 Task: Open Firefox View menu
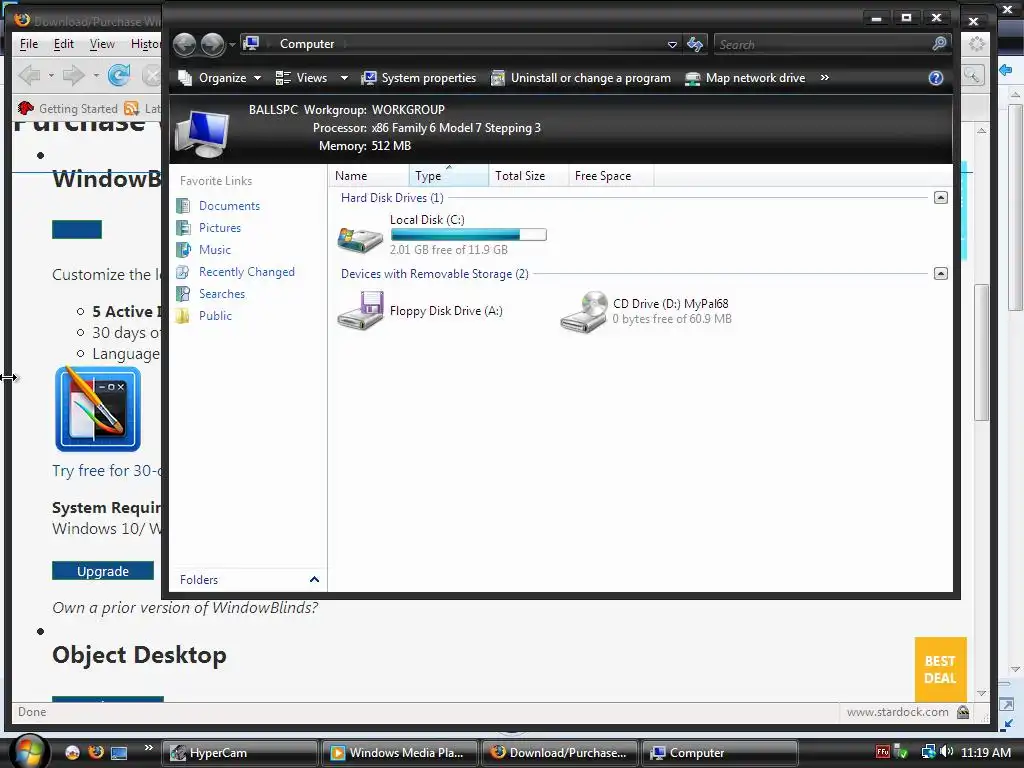point(102,44)
